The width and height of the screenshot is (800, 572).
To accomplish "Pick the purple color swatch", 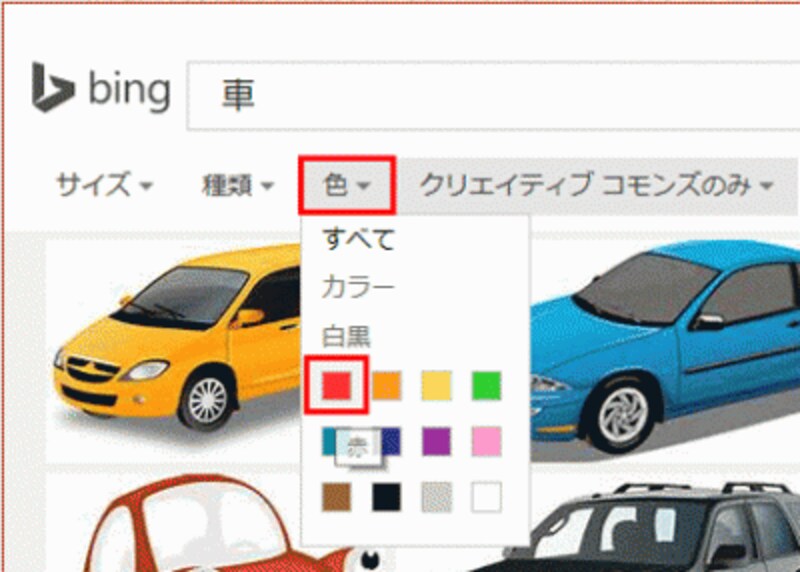I will 436,441.
